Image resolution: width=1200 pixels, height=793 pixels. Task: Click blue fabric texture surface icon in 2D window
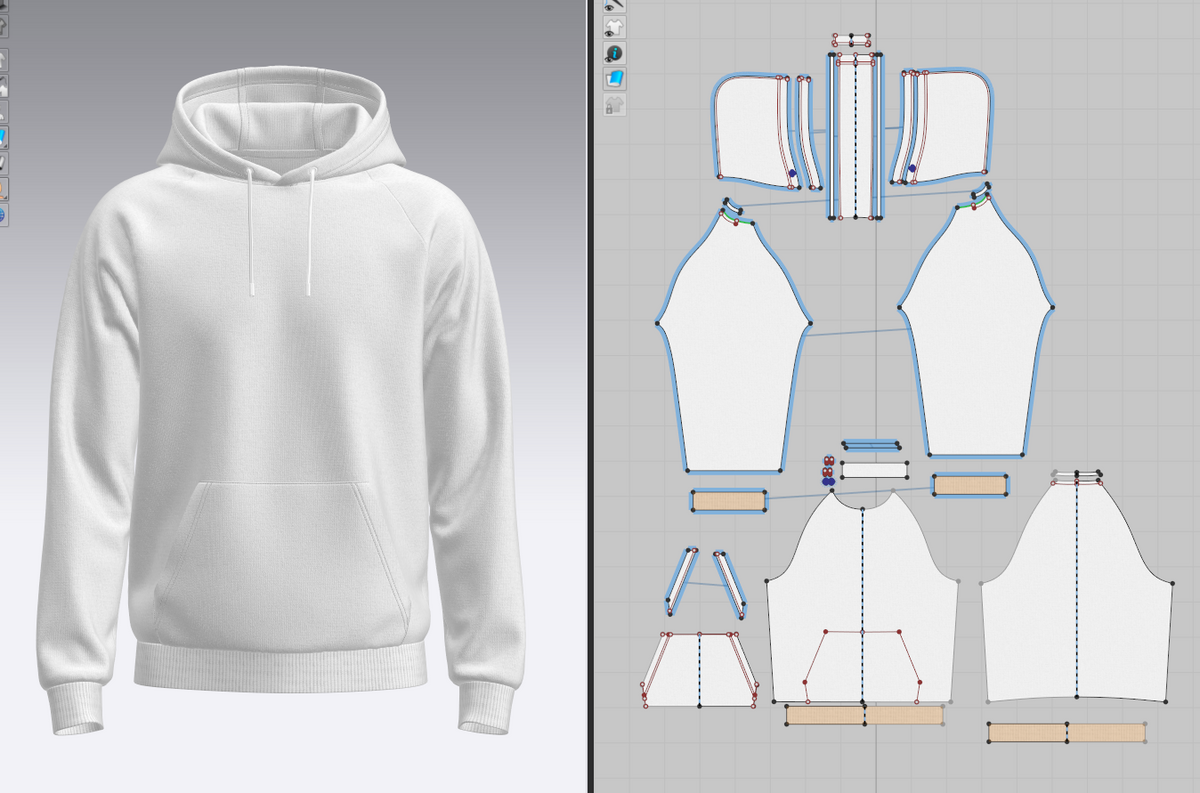(614, 78)
